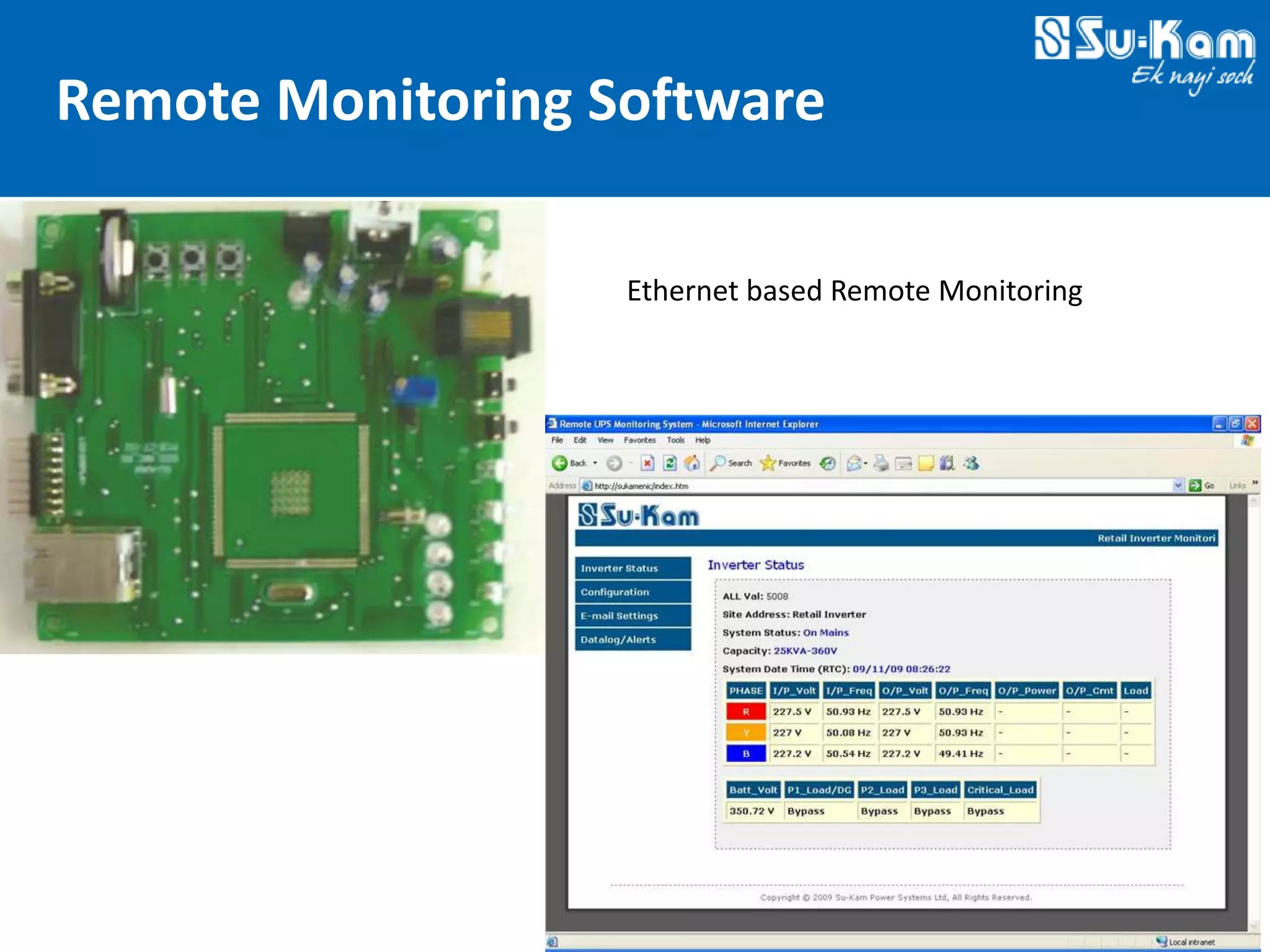Click the PHASE column header
This screenshot has height=952, width=1270.
(746, 690)
